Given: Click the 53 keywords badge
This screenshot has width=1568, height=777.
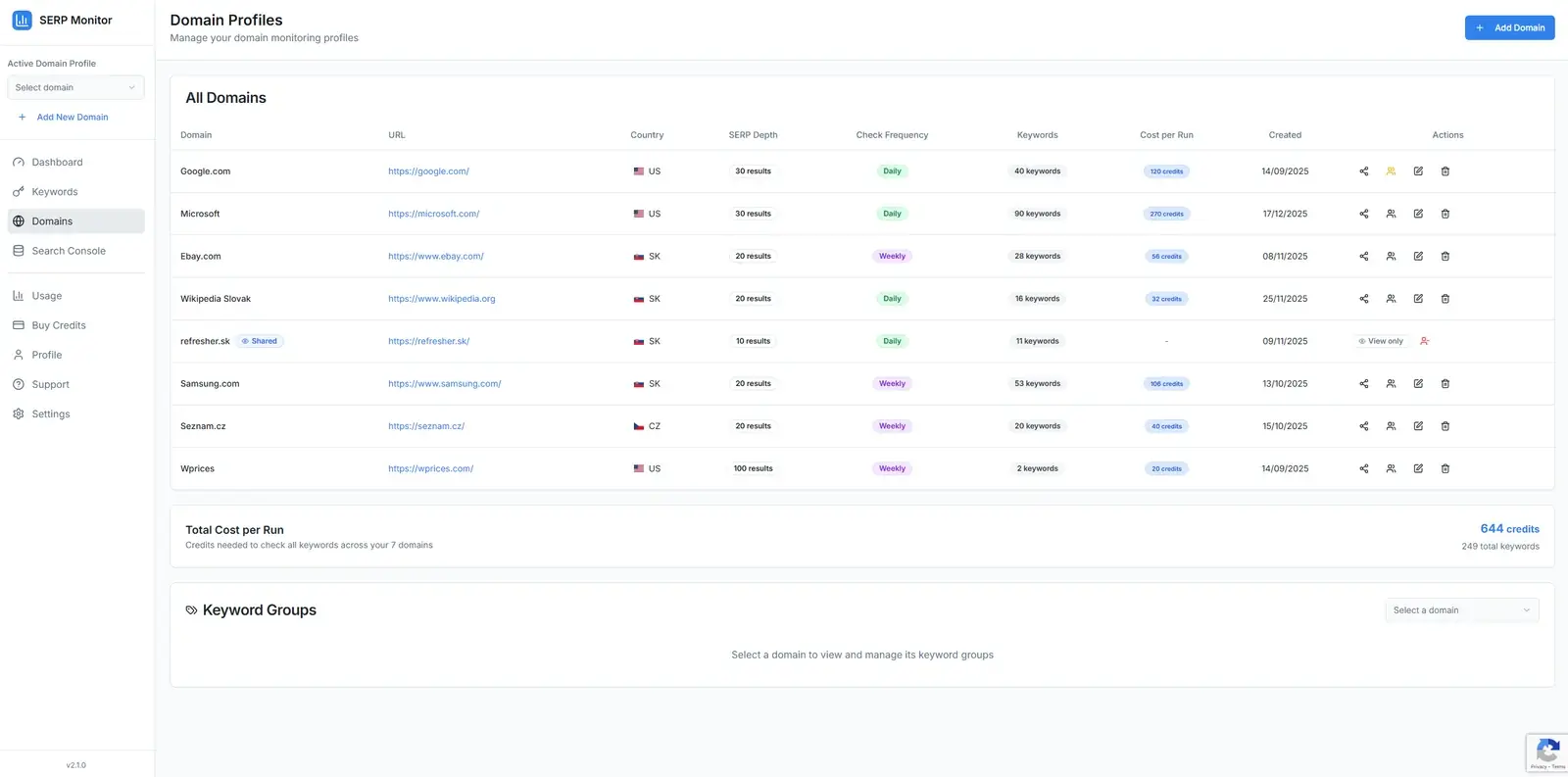Looking at the screenshot, I should (x=1037, y=384).
